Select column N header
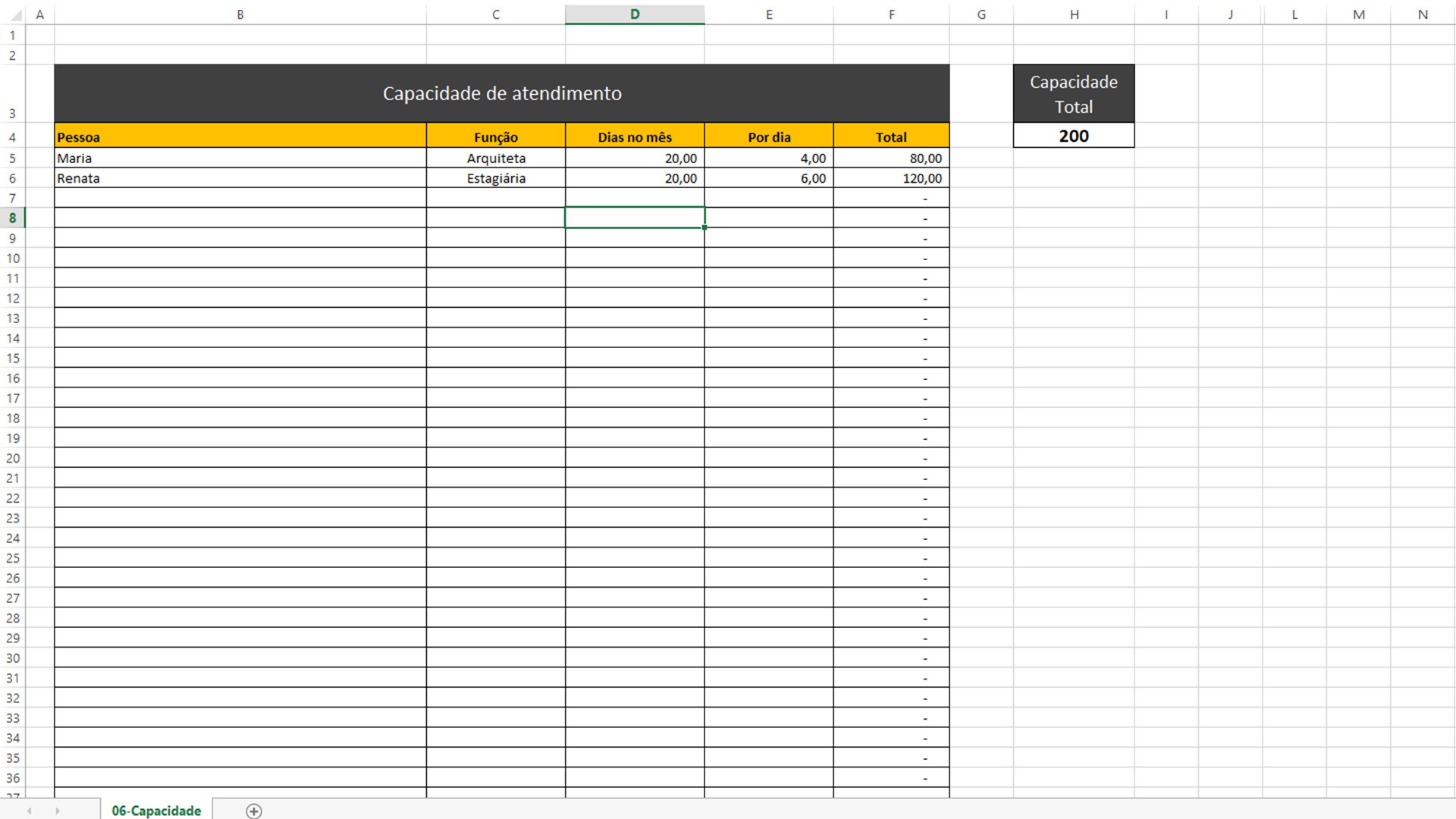1456x819 pixels. [x=1423, y=14]
